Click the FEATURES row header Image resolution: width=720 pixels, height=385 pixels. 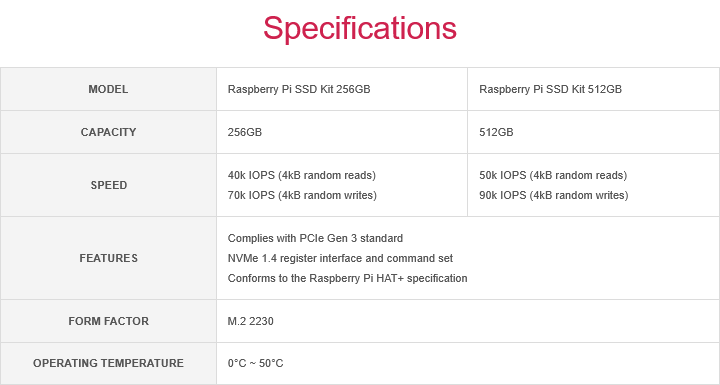pyautogui.click(x=108, y=258)
